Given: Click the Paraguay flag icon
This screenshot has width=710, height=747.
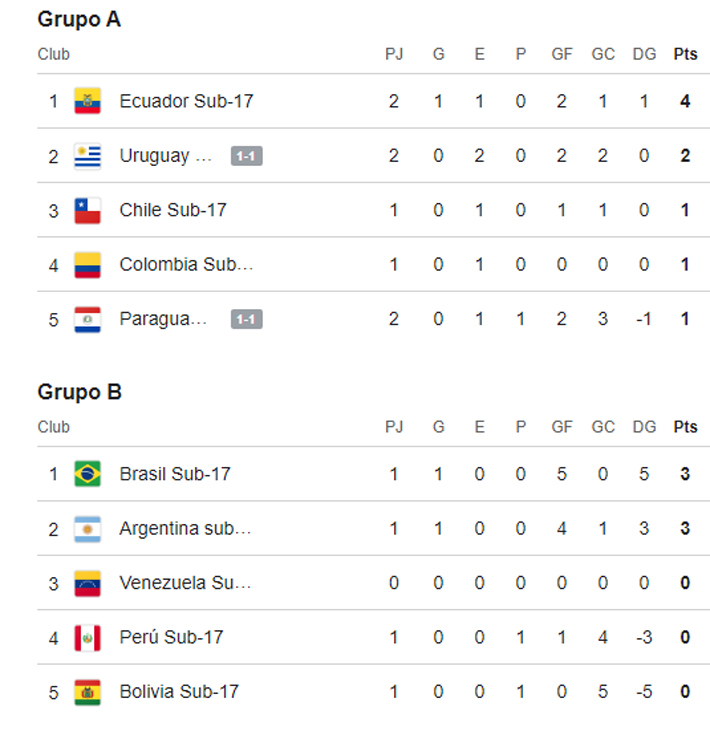Looking at the screenshot, I should (88, 319).
